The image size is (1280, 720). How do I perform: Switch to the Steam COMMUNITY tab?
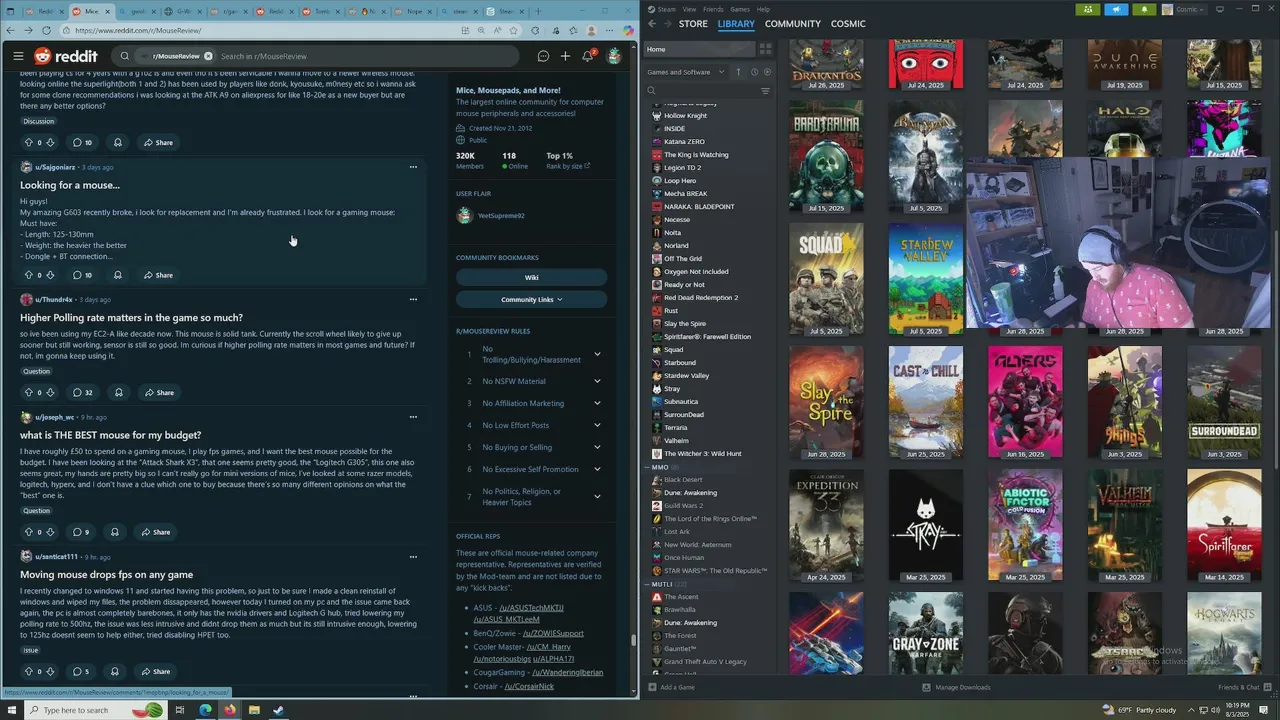[793, 23]
